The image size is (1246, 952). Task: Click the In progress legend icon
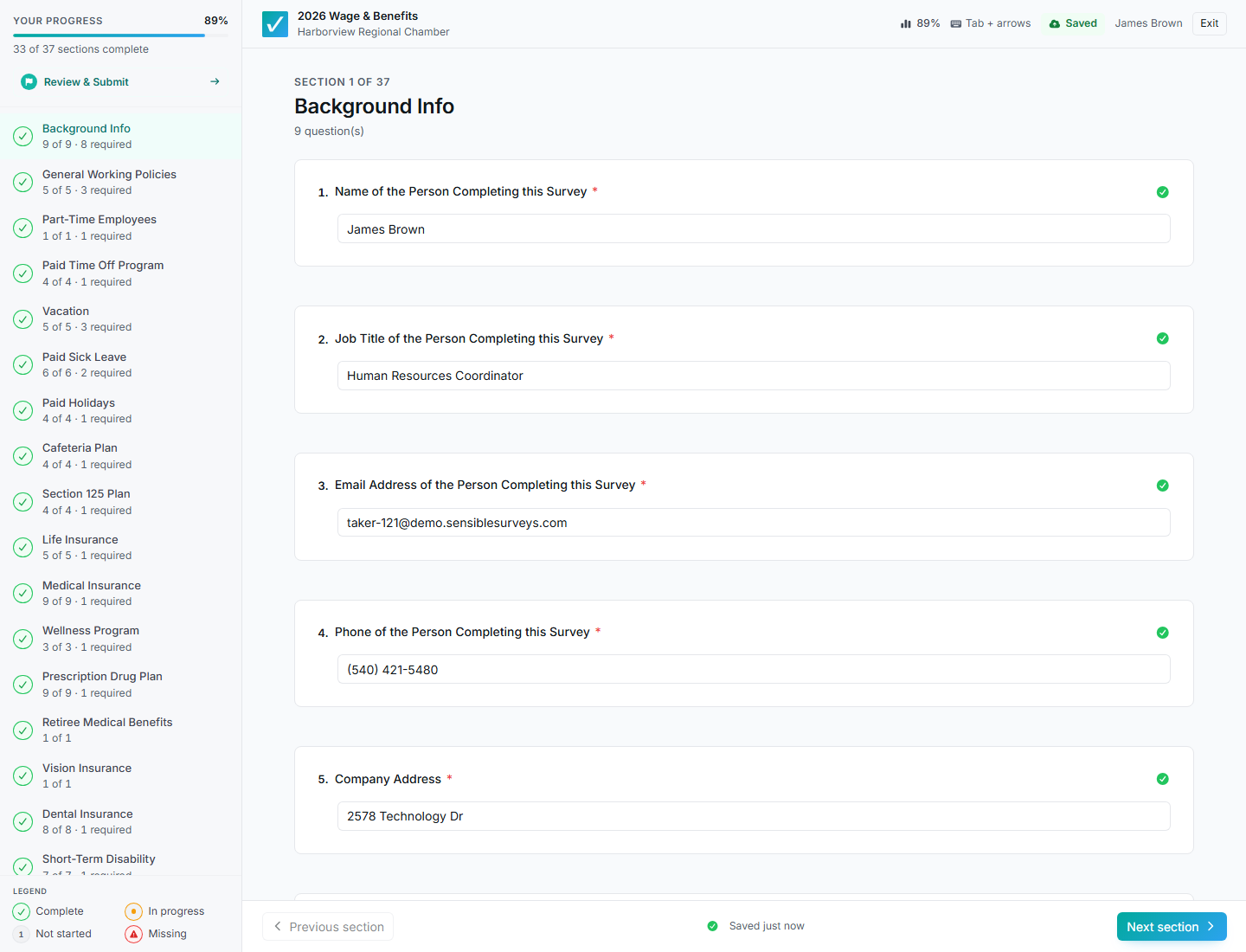click(133, 911)
